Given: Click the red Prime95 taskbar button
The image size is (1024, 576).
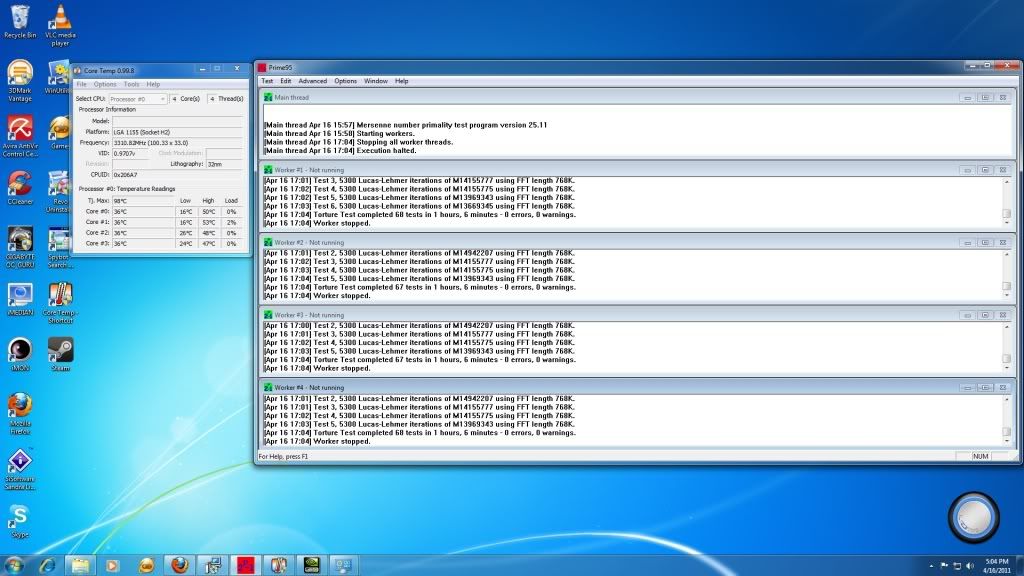Looking at the screenshot, I should 246,565.
